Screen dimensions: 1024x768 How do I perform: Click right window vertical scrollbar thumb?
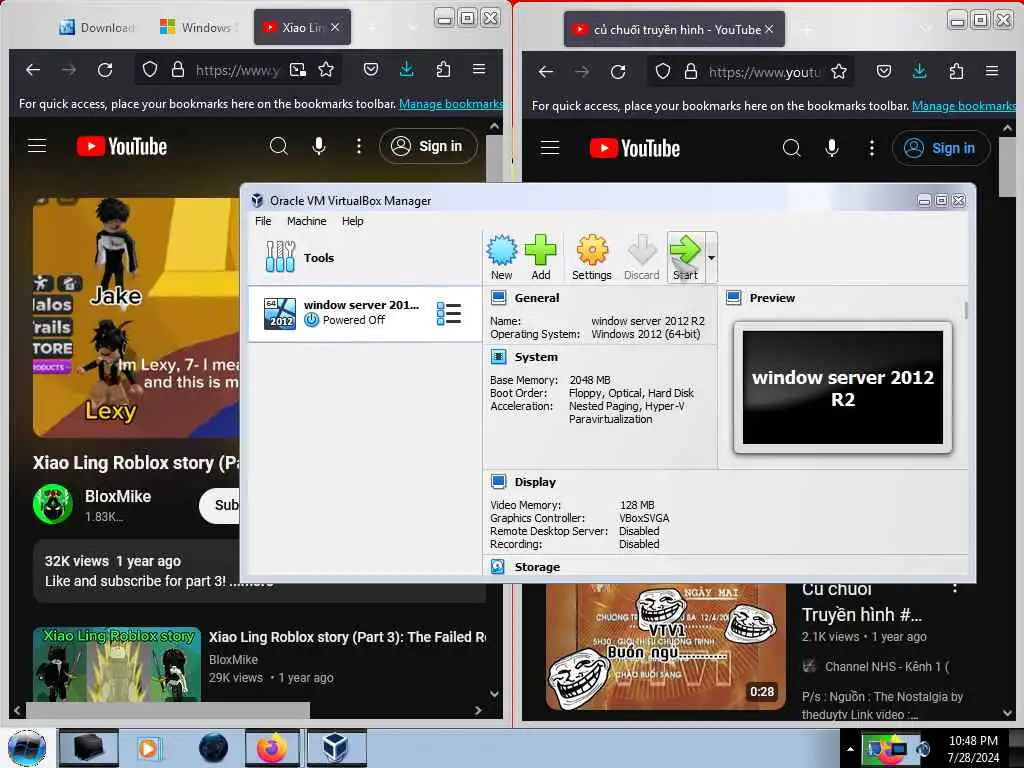coord(1007,166)
